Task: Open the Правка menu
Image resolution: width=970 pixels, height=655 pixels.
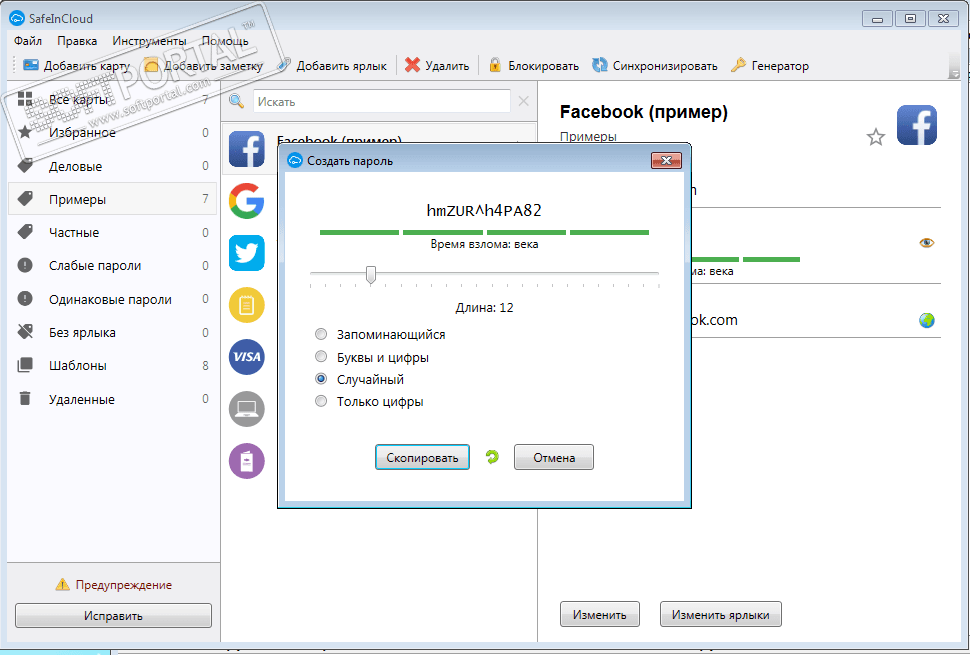Action: [77, 41]
